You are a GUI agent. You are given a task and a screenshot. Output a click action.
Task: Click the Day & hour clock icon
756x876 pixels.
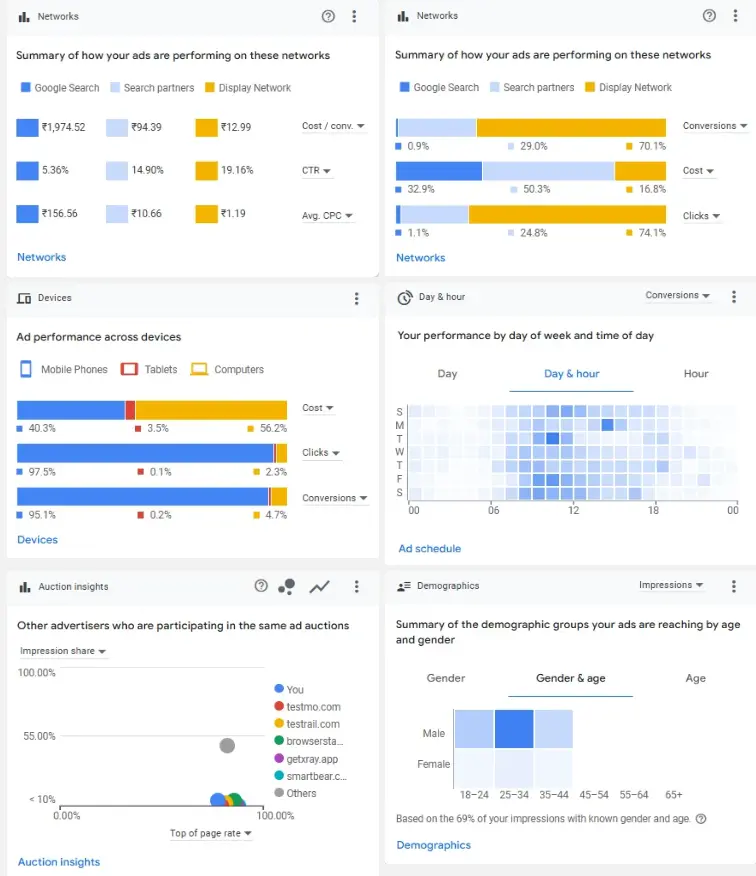pyautogui.click(x=405, y=298)
